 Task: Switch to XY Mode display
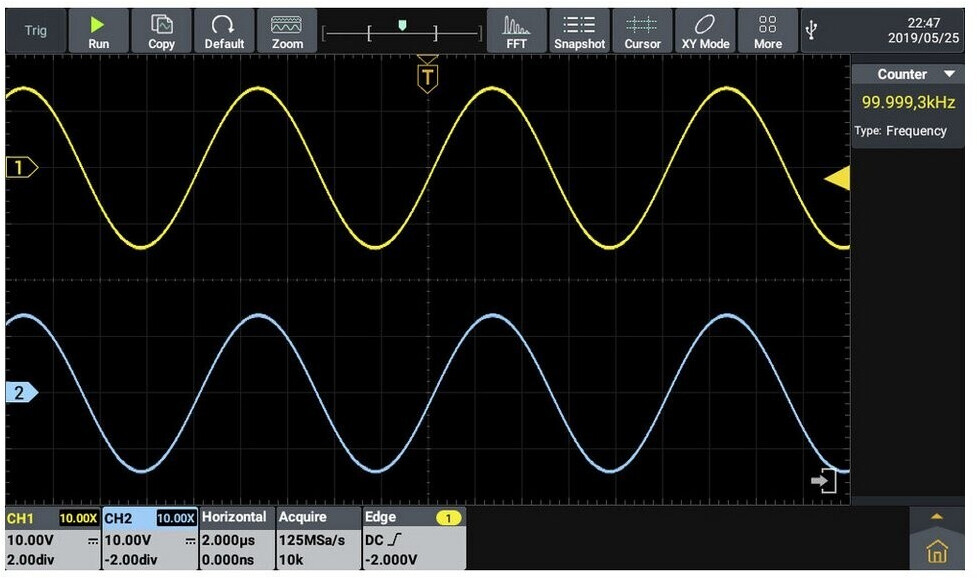click(705, 30)
